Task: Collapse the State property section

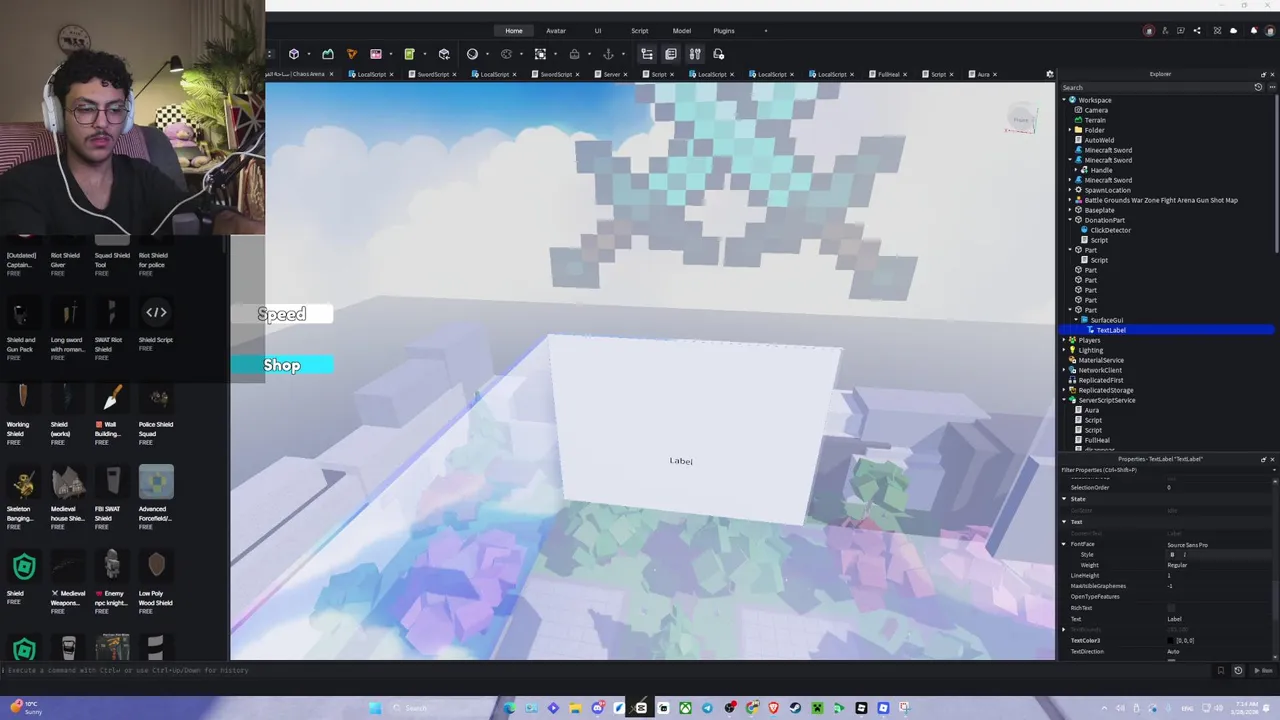Action: point(1064,499)
